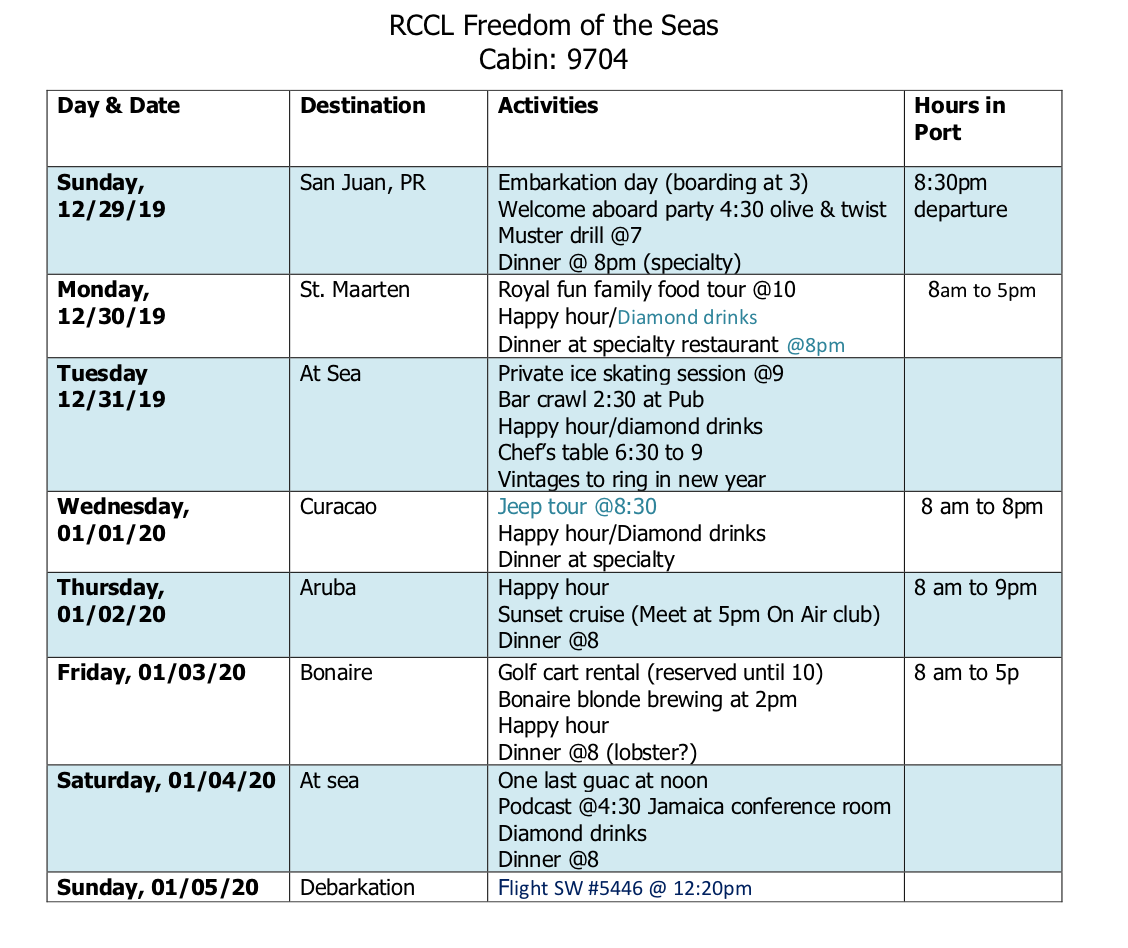Select the Bonaire destination cell
The width and height of the screenshot is (1128, 948).
(x=388, y=711)
